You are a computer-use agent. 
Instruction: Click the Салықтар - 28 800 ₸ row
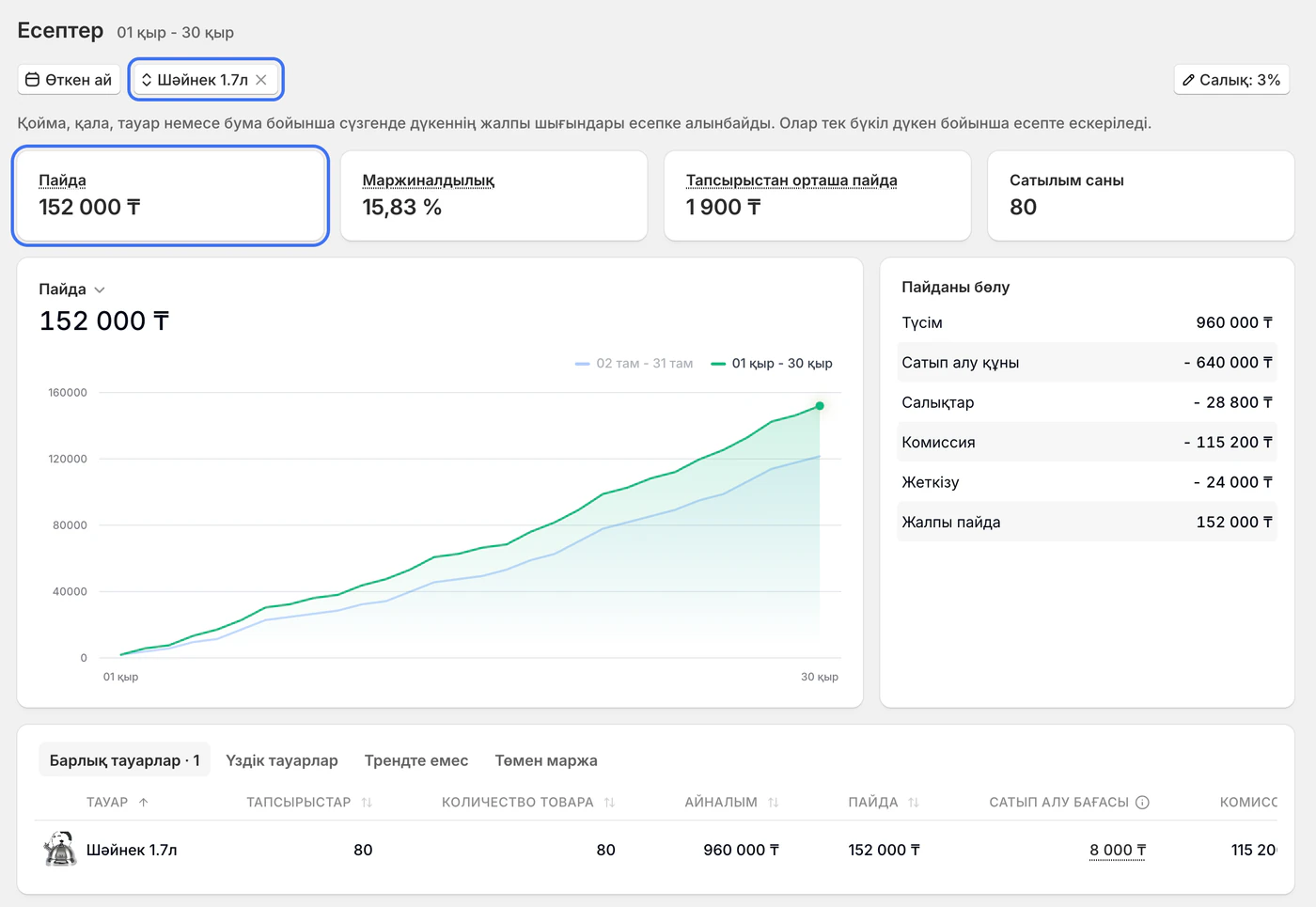point(1087,402)
